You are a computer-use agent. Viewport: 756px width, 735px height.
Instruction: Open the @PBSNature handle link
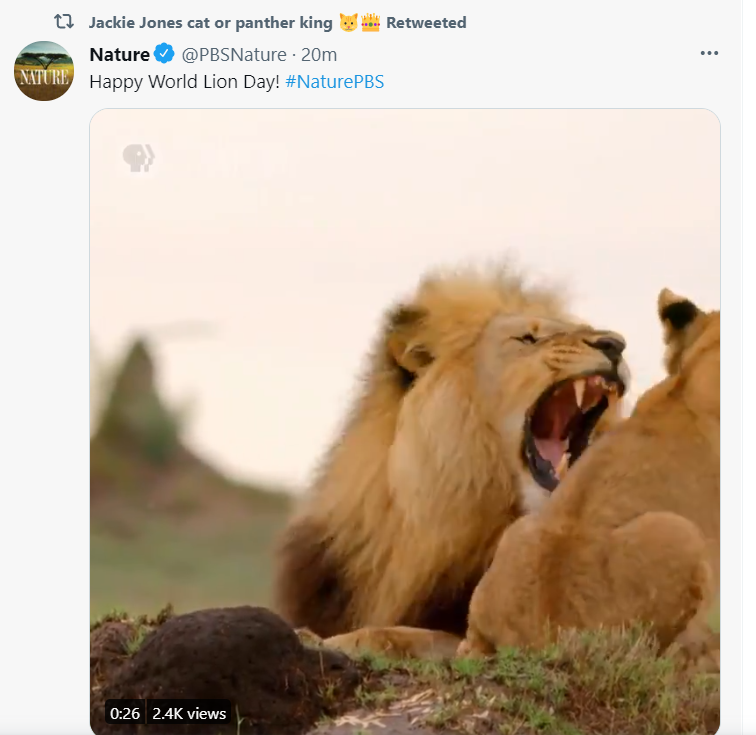[233, 54]
